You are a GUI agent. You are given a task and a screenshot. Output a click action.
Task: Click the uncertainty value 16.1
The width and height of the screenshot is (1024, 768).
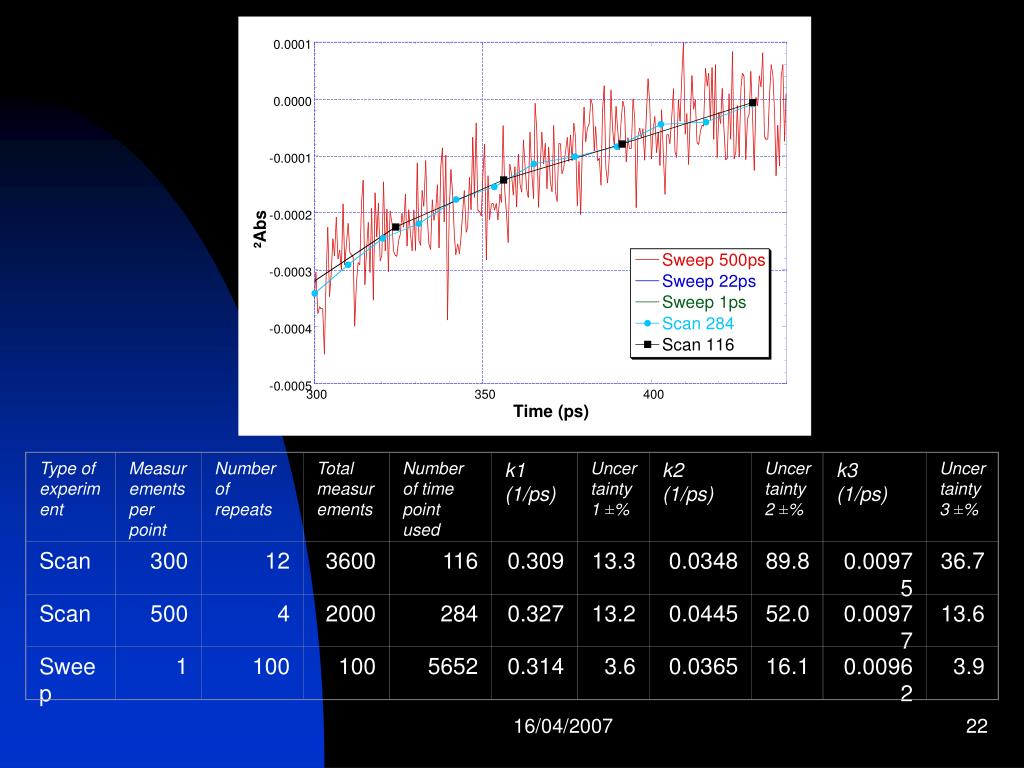787,667
